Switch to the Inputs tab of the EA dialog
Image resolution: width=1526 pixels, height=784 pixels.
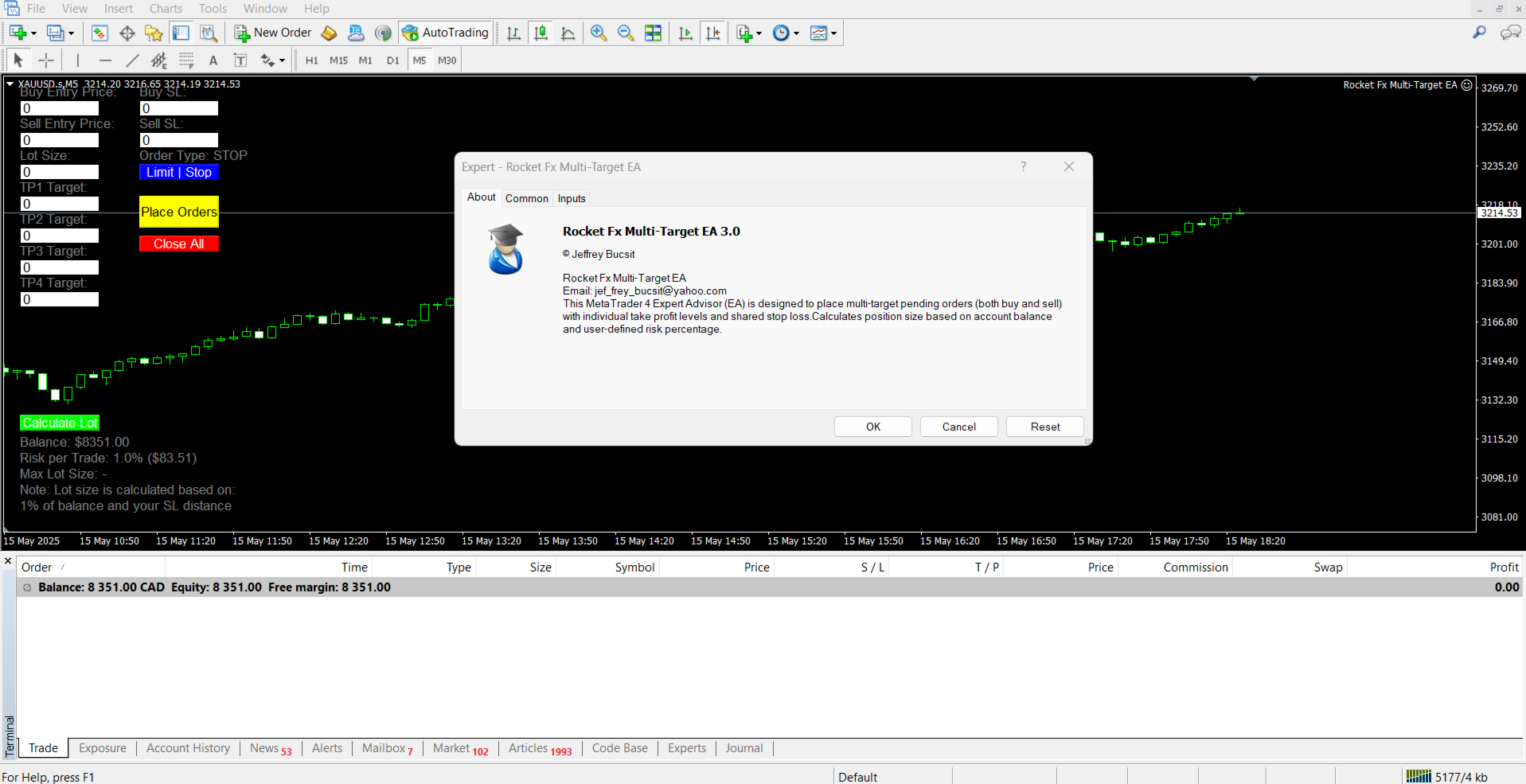coord(571,197)
